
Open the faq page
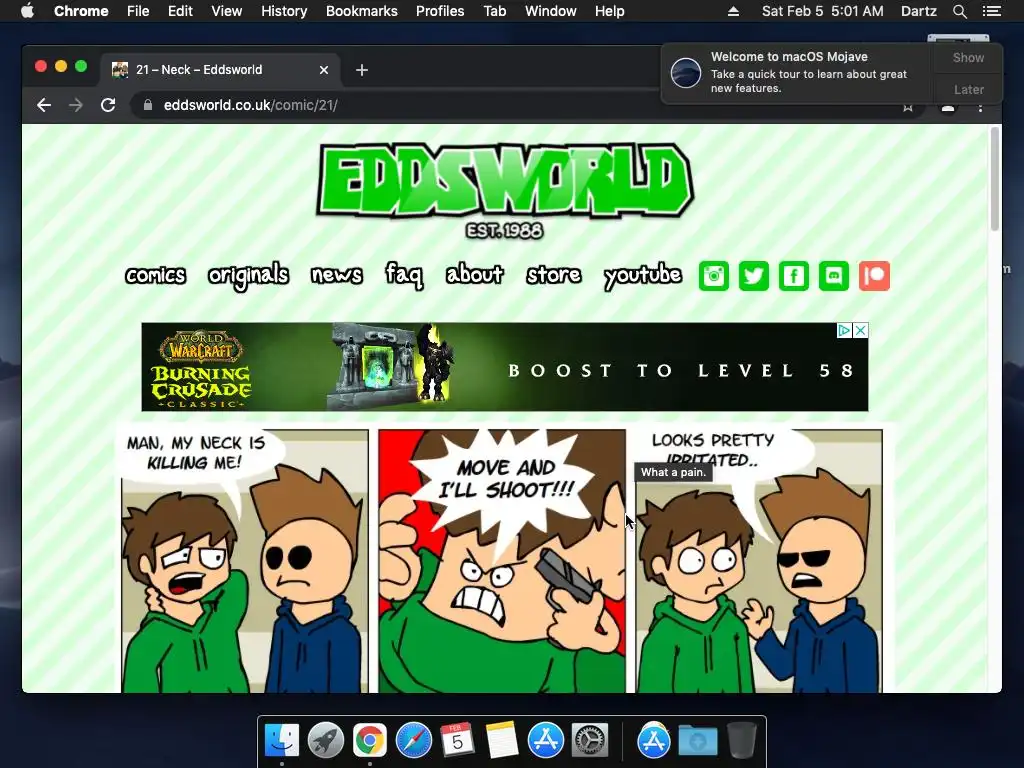point(404,276)
